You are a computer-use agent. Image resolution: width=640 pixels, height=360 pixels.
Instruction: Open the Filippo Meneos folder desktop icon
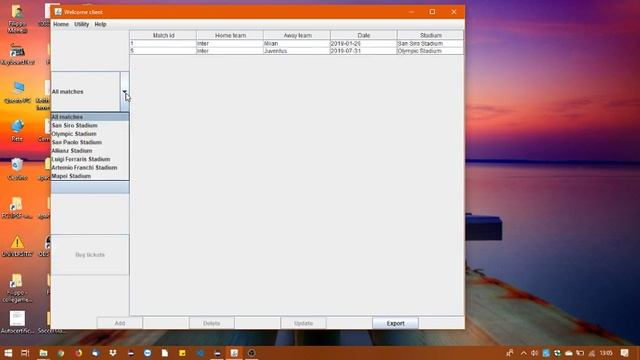(17, 19)
